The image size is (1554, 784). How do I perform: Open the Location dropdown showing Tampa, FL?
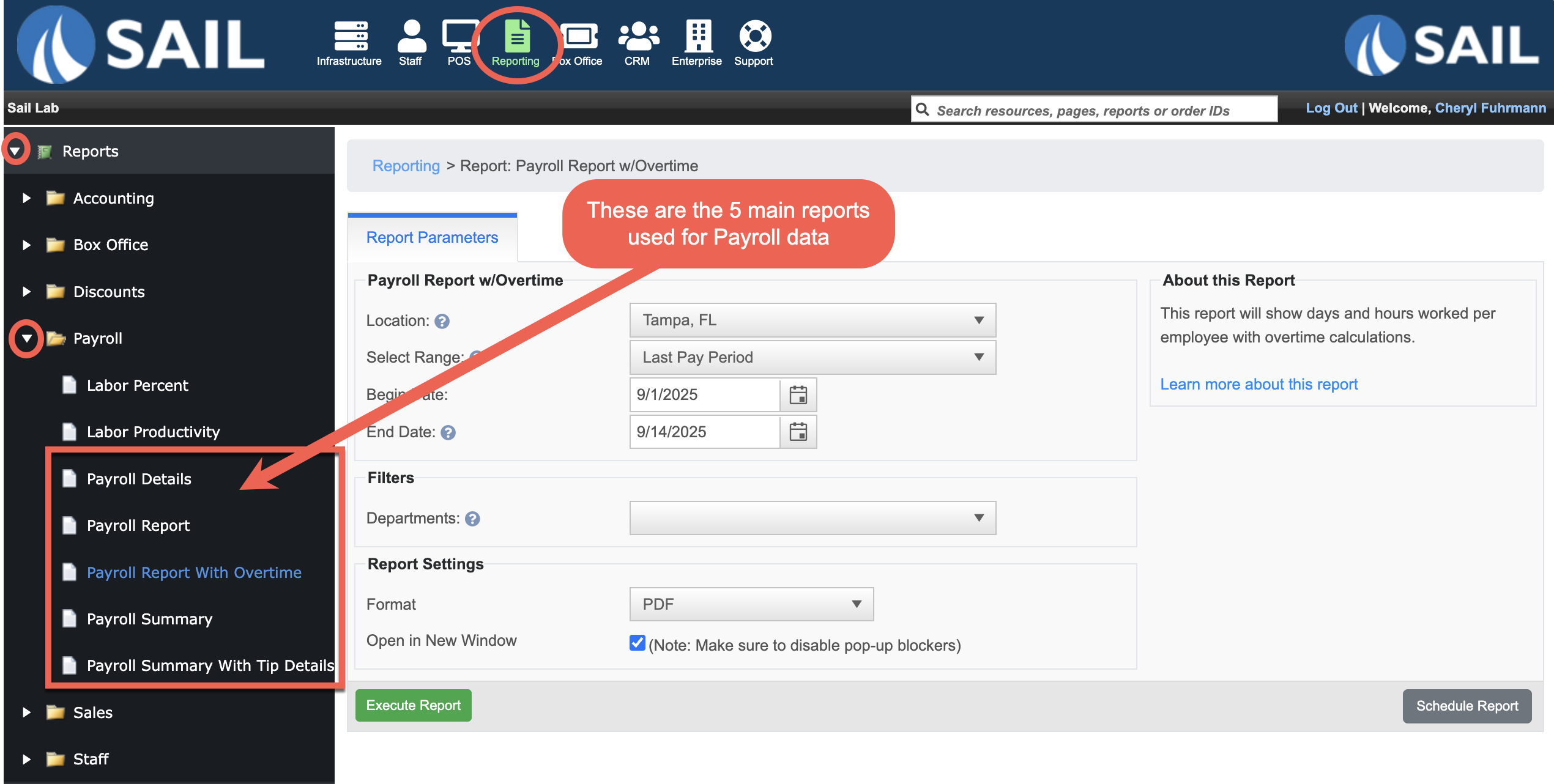point(812,320)
